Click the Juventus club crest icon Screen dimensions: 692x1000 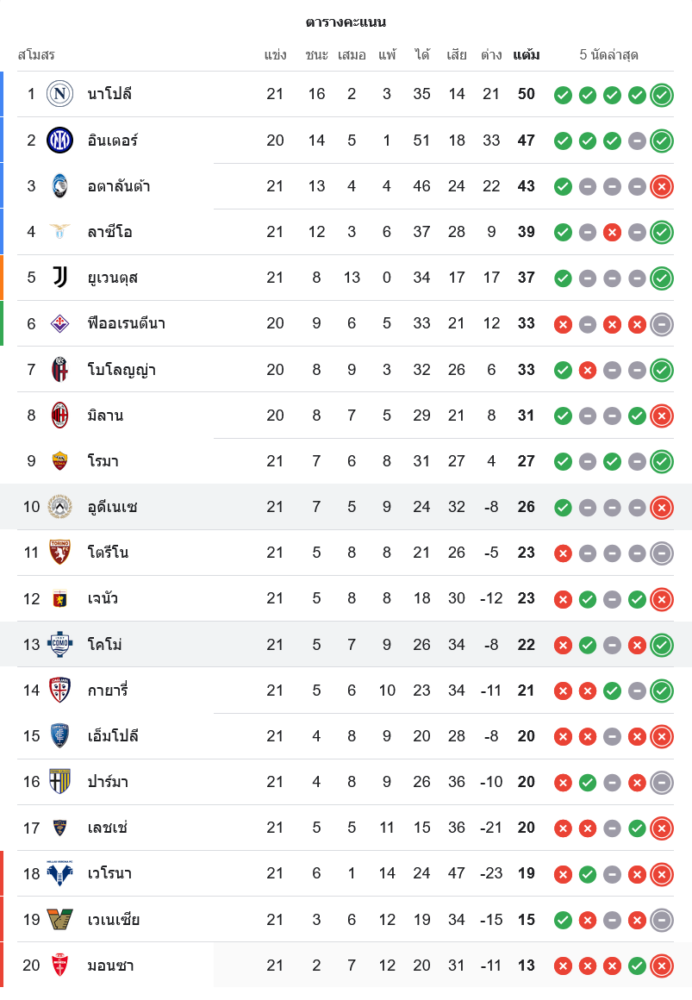60,277
